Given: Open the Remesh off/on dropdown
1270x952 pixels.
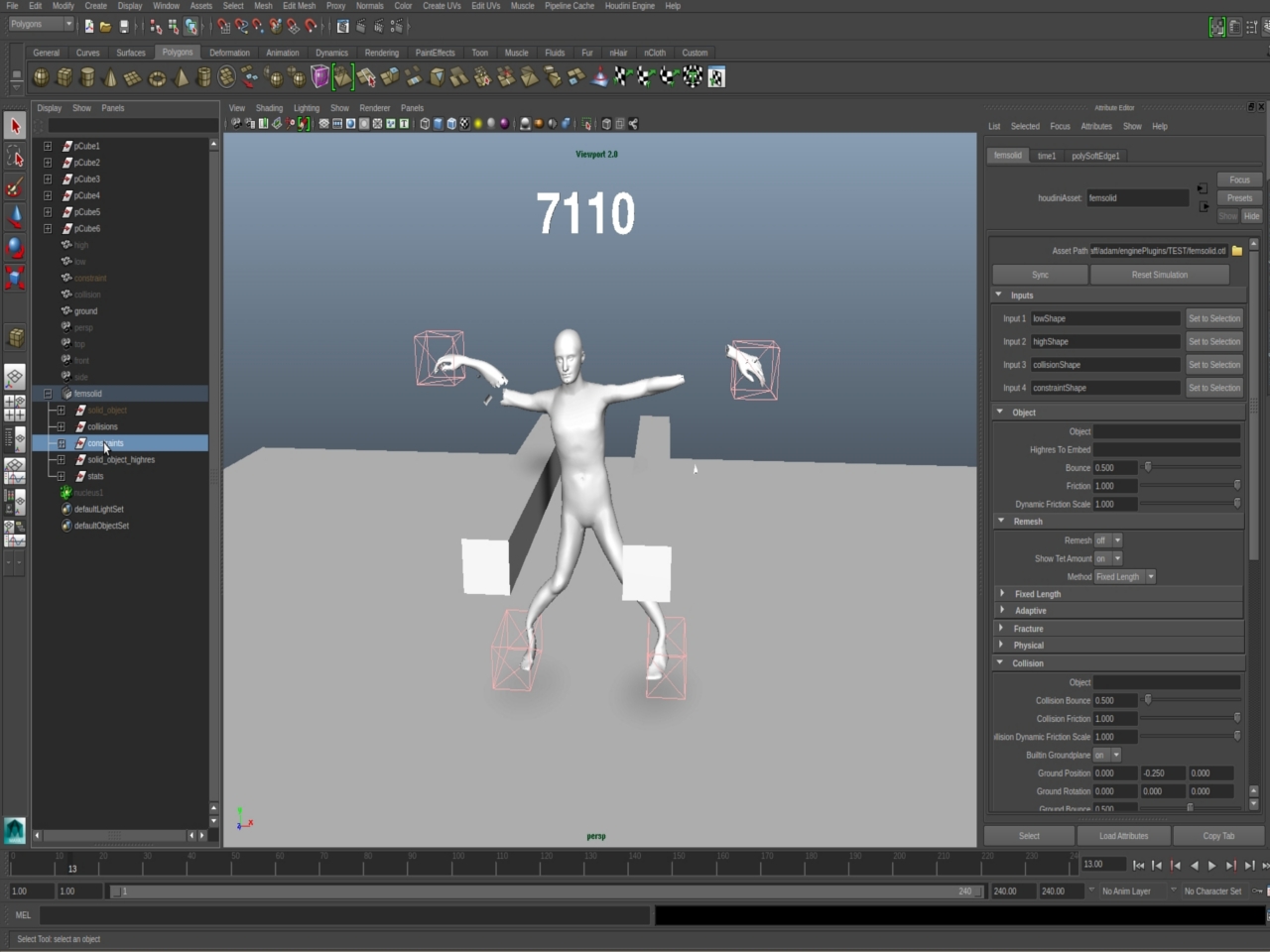Looking at the screenshot, I should 1108,540.
